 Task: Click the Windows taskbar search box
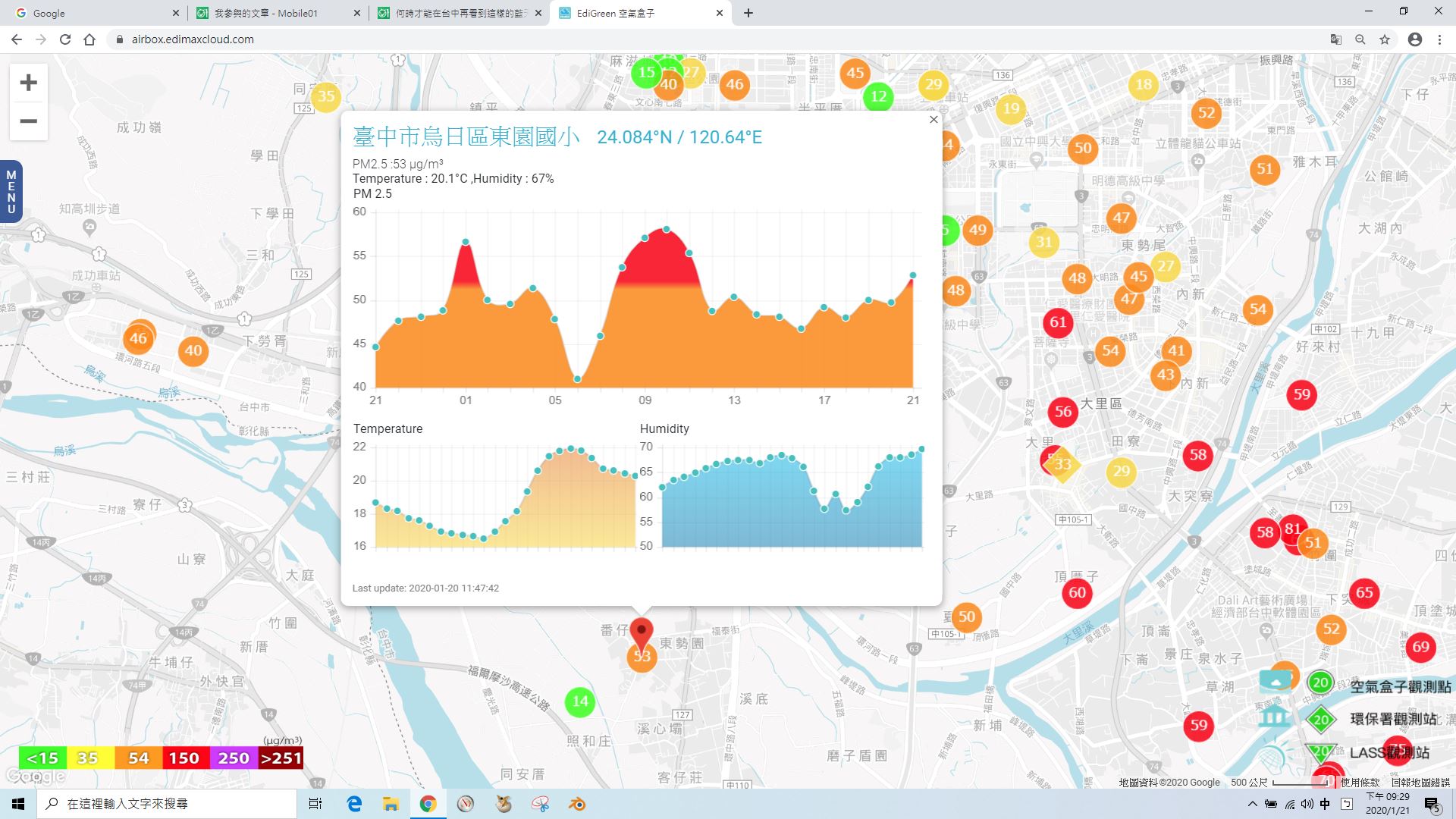[167, 804]
